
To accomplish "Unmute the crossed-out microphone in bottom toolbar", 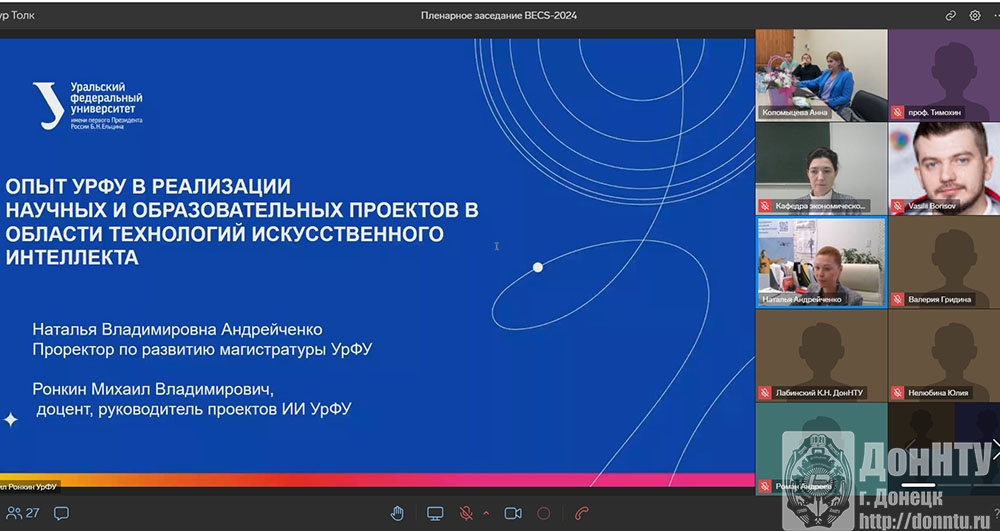I will [466, 513].
